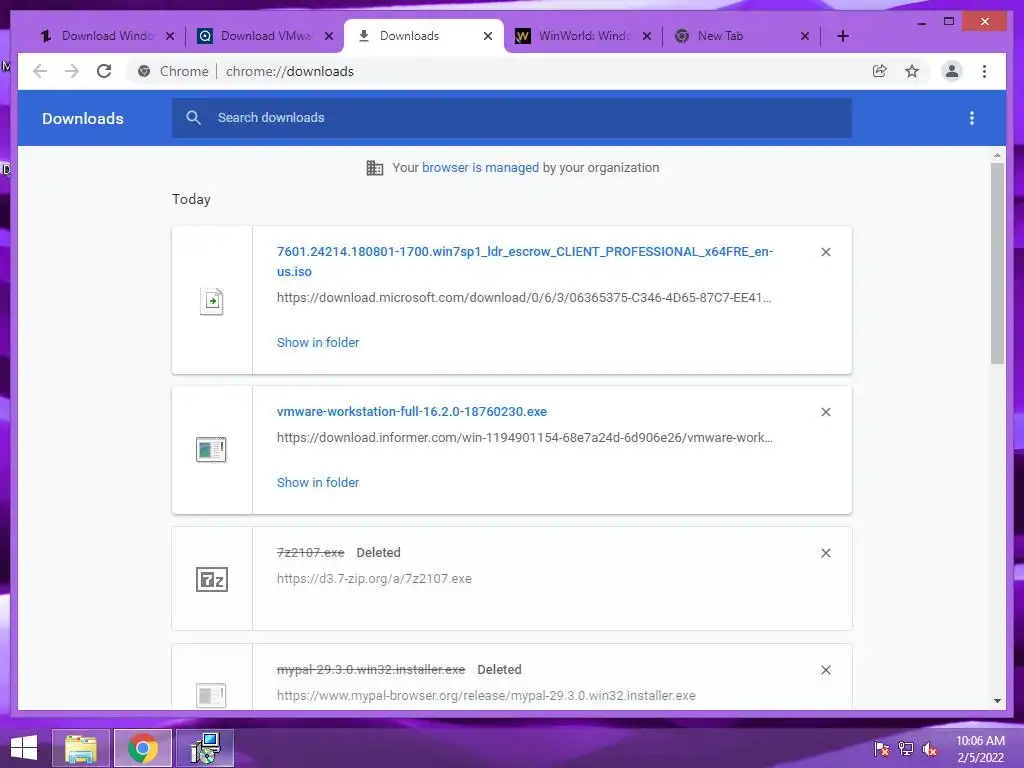Click the 7-Zip file icon

tap(212, 579)
